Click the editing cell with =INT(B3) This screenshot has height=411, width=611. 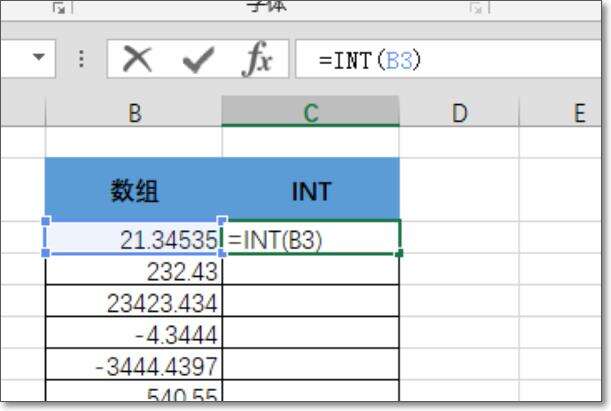pos(311,238)
